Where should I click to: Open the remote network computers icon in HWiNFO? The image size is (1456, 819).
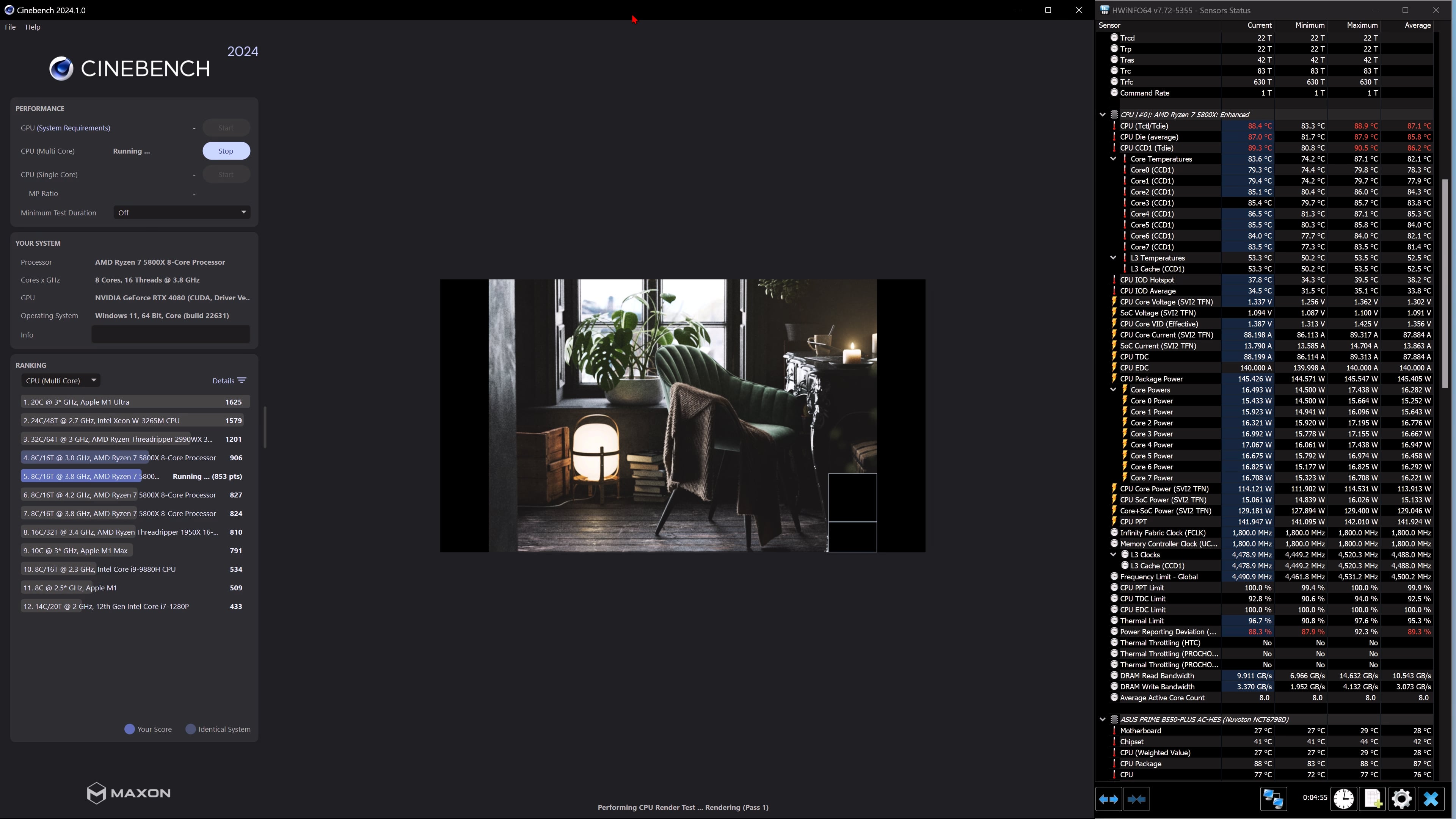coord(1274,799)
